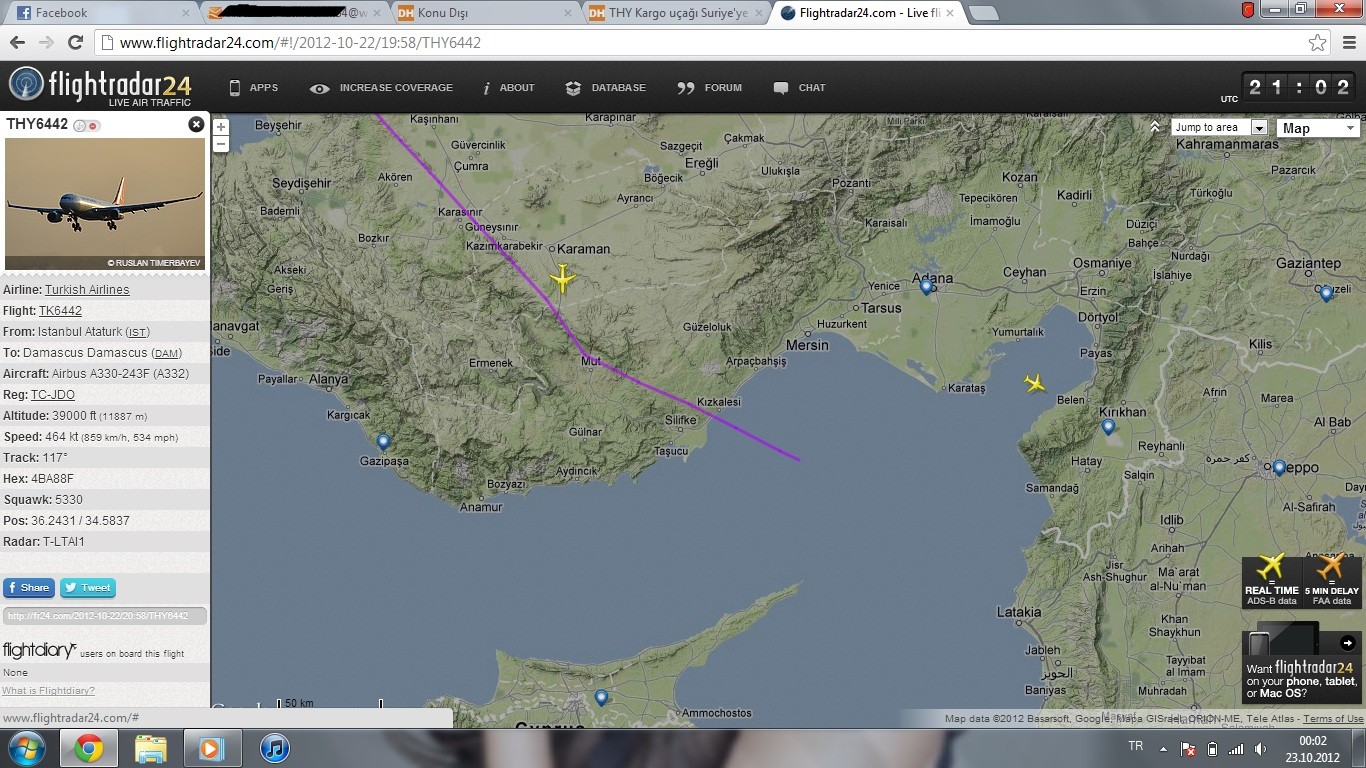The height and width of the screenshot is (768, 1366).
Task: Click the Hatay airport marker
Action: pos(1108,427)
